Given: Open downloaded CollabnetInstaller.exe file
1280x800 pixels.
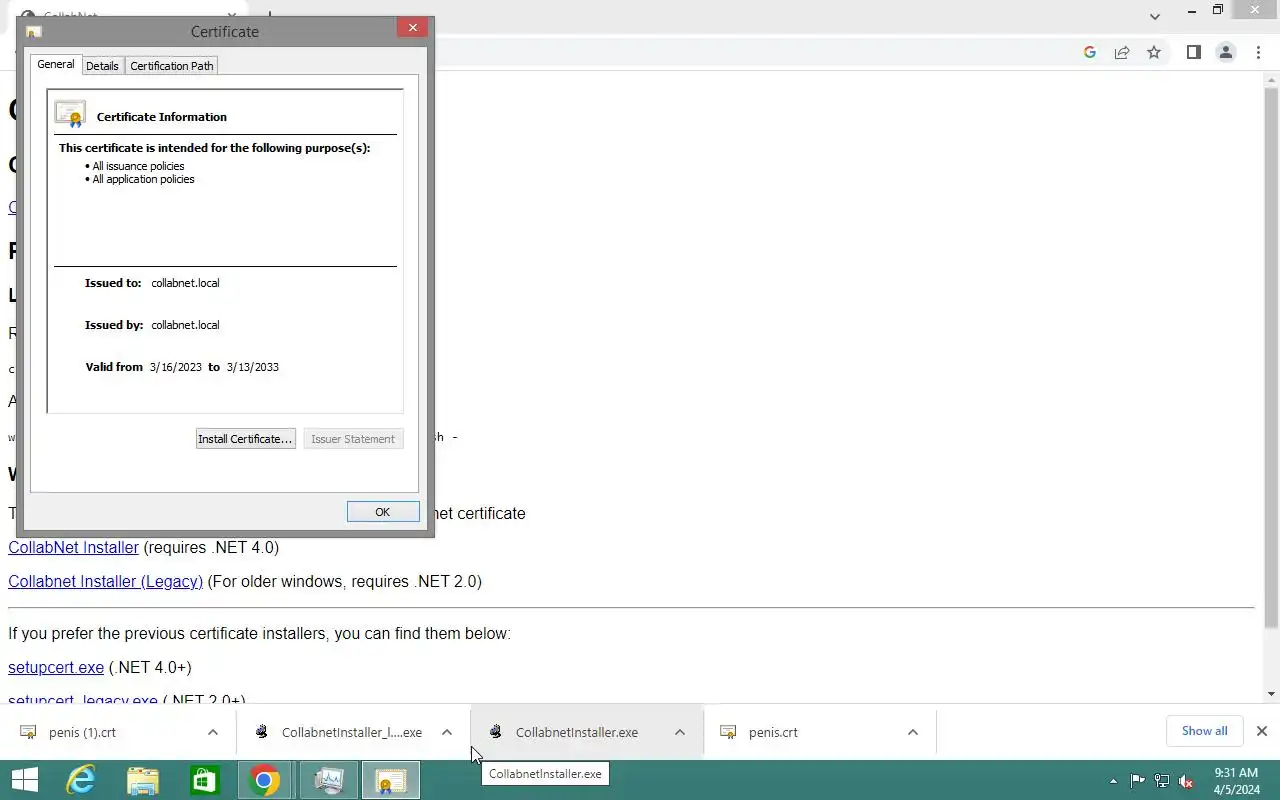Looking at the screenshot, I should 577,732.
